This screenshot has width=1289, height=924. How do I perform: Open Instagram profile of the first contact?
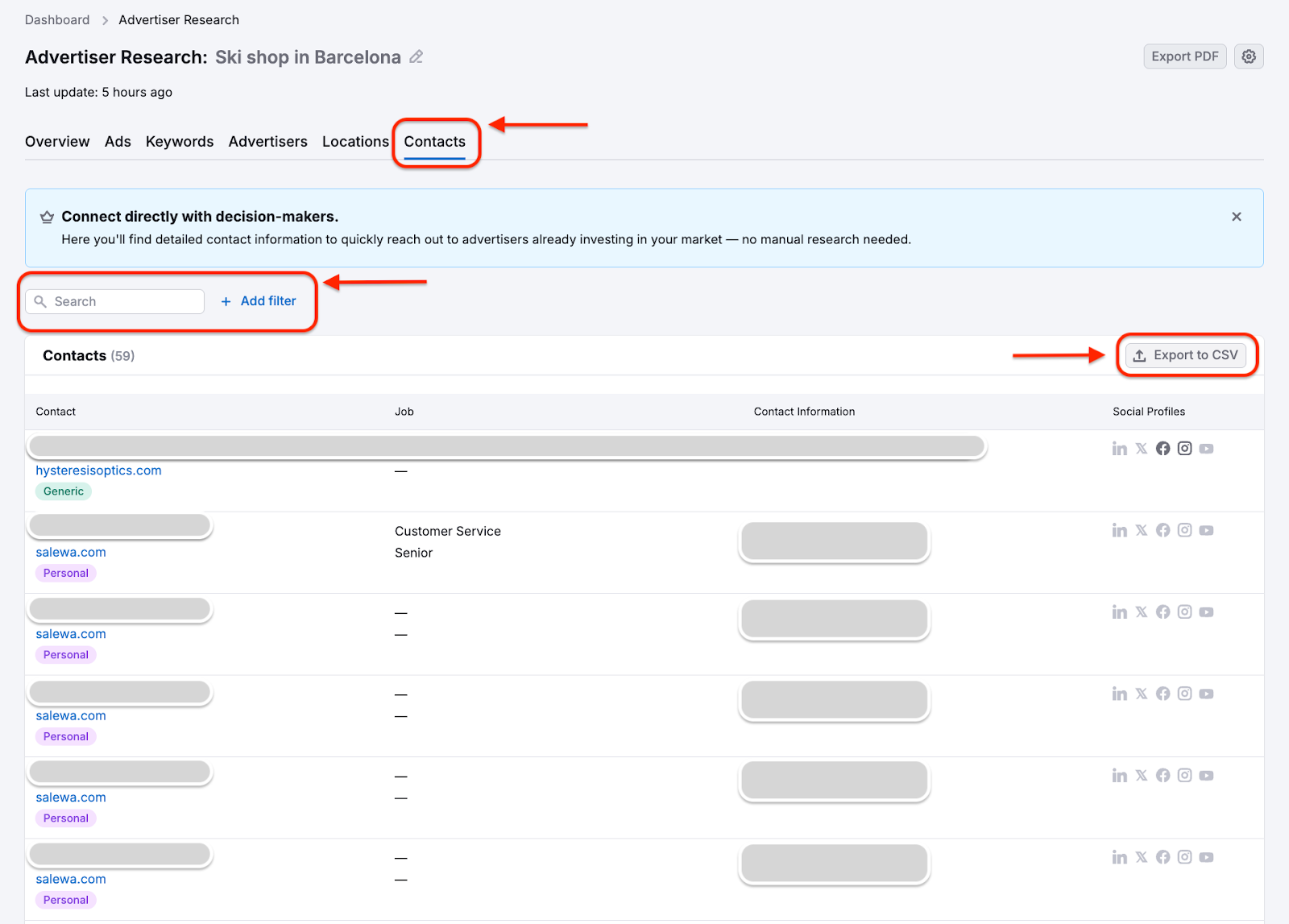pyautogui.click(x=1184, y=448)
